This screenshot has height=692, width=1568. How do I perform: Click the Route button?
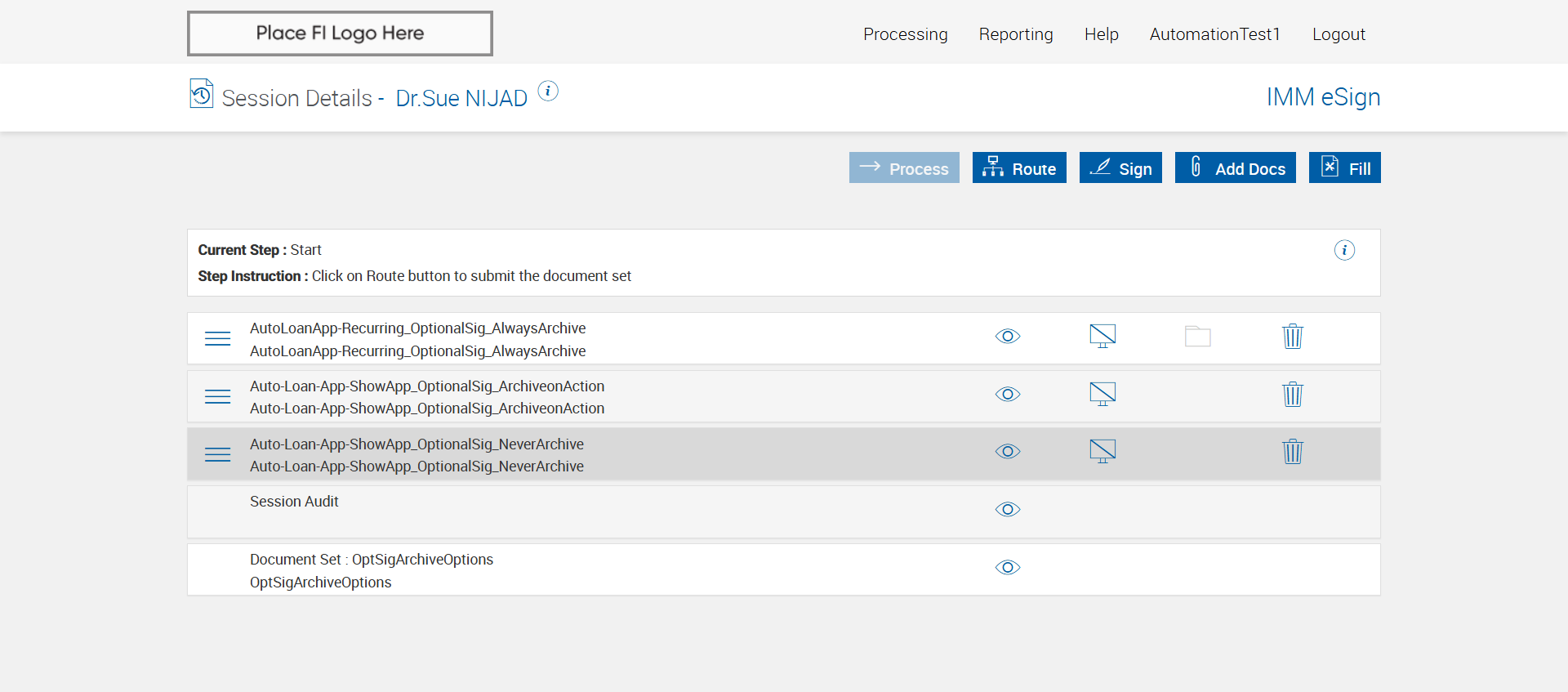tap(1019, 168)
